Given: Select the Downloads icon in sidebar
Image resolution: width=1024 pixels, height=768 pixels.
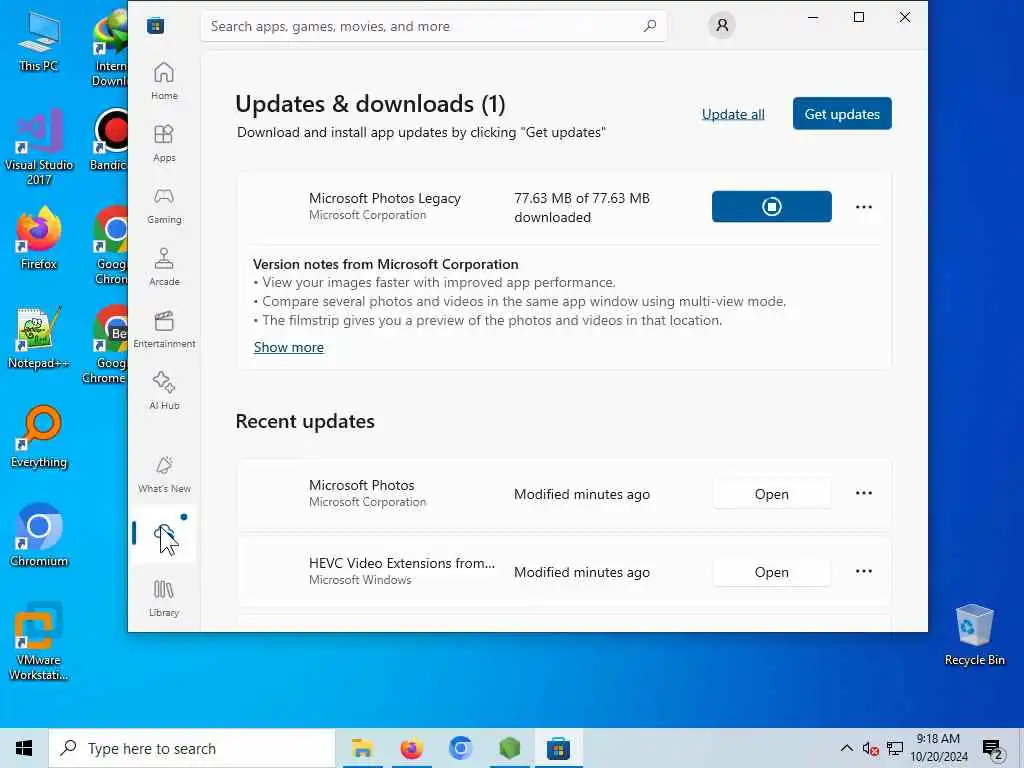Looking at the screenshot, I should 164,535.
